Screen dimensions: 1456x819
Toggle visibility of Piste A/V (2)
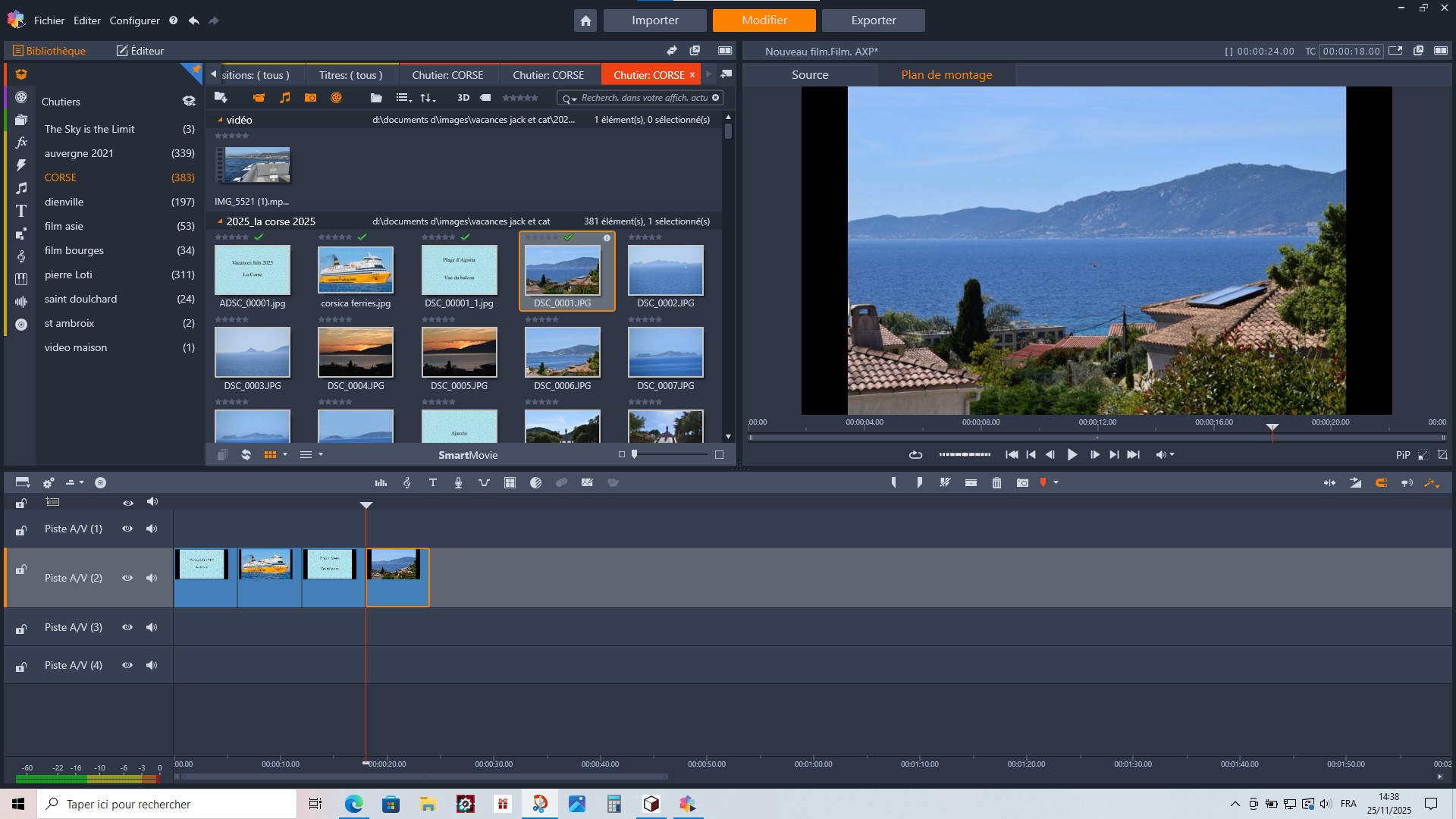coord(127,578)
